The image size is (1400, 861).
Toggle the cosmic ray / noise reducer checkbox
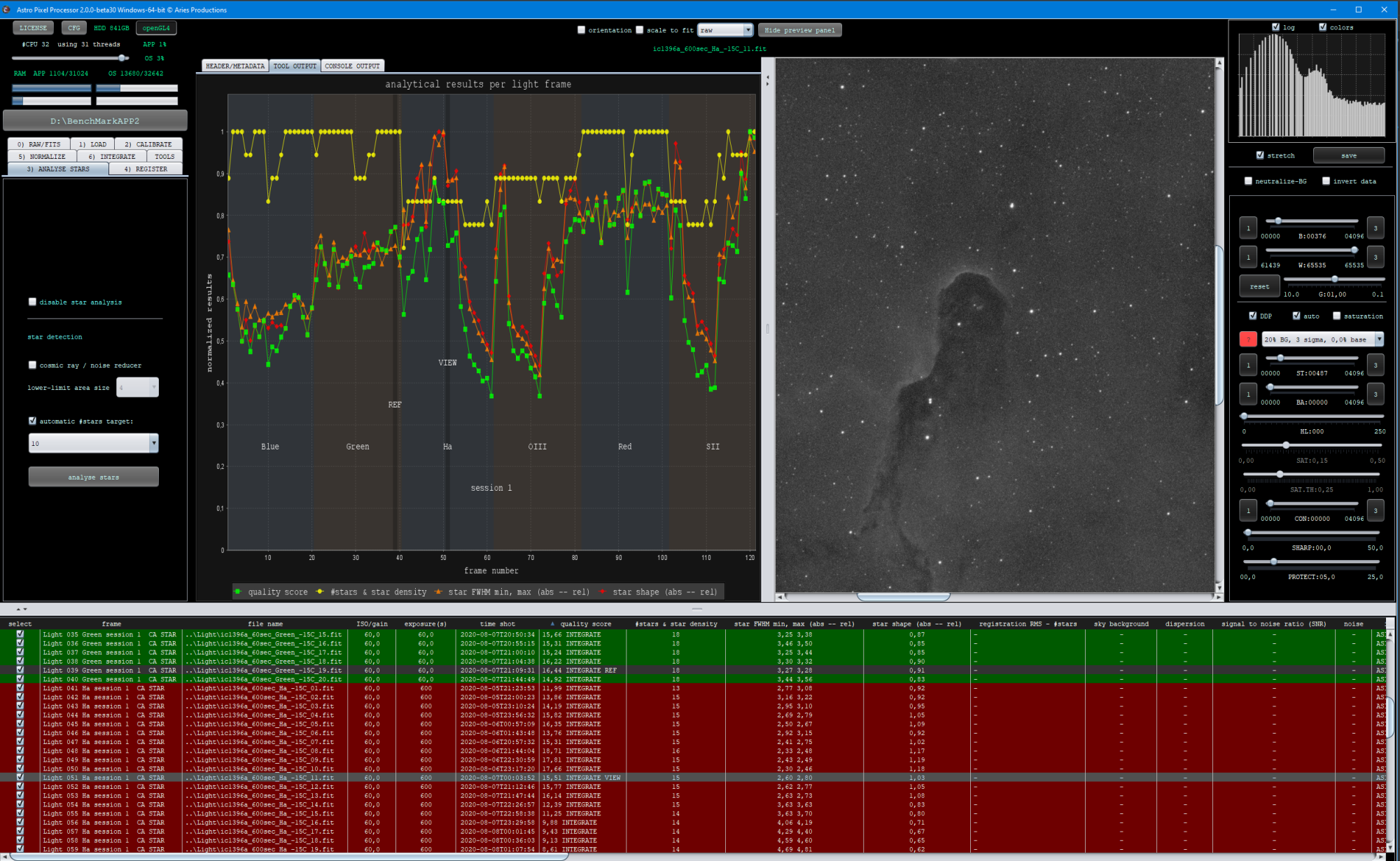(x=32, y=365)
